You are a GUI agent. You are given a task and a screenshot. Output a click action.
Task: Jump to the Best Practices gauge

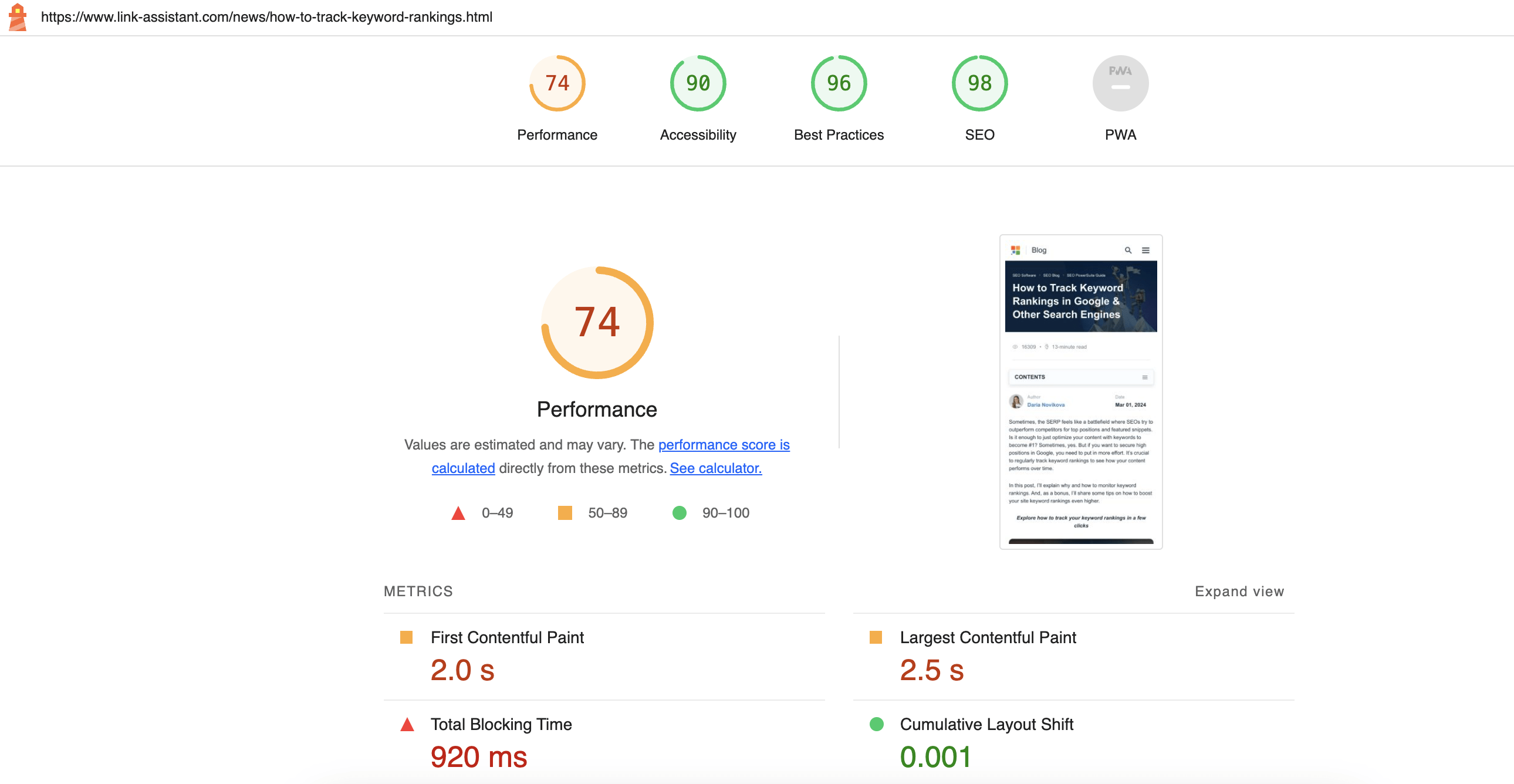[838, 83]
